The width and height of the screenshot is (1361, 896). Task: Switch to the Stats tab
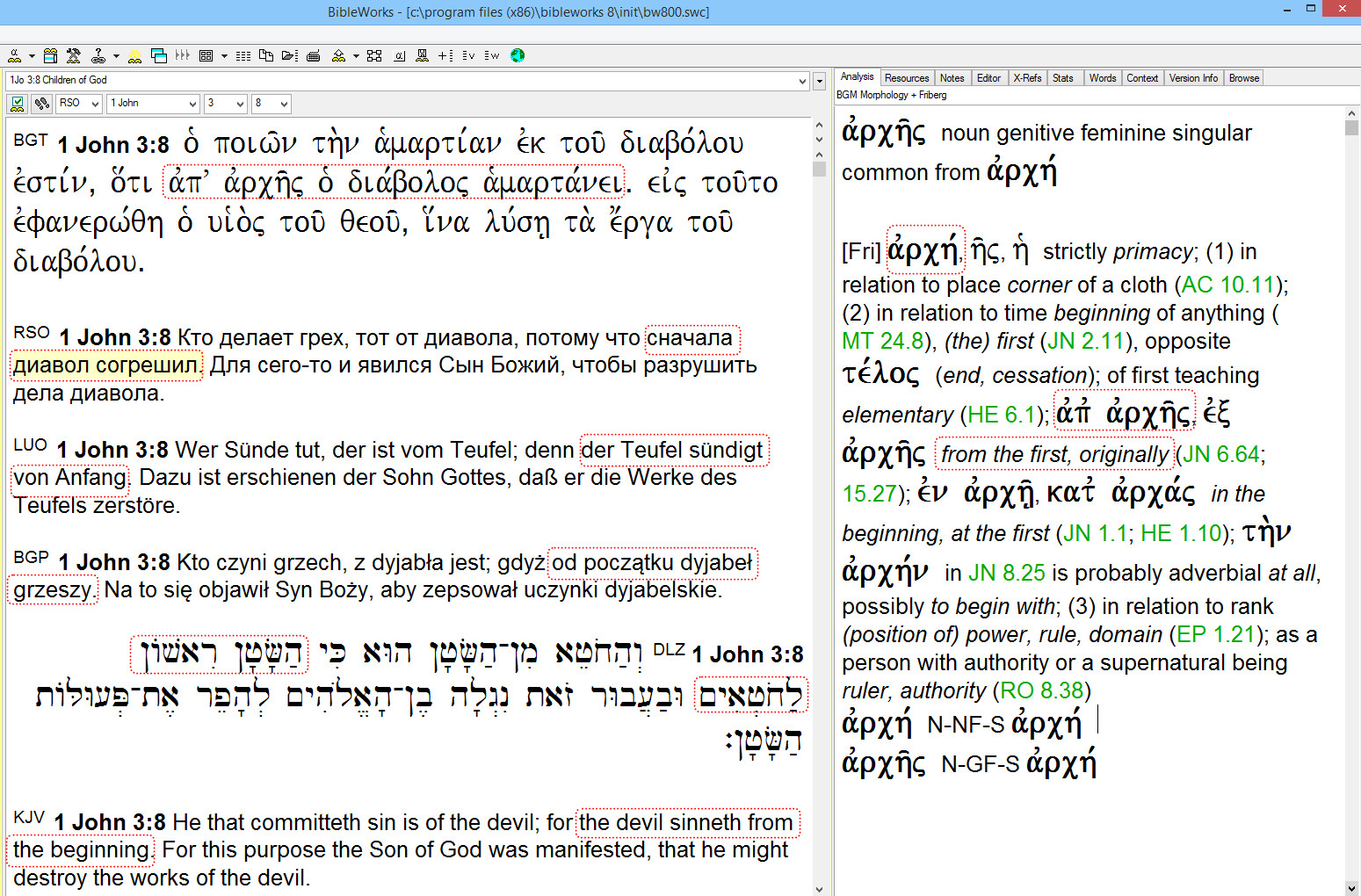point(1063,78)
